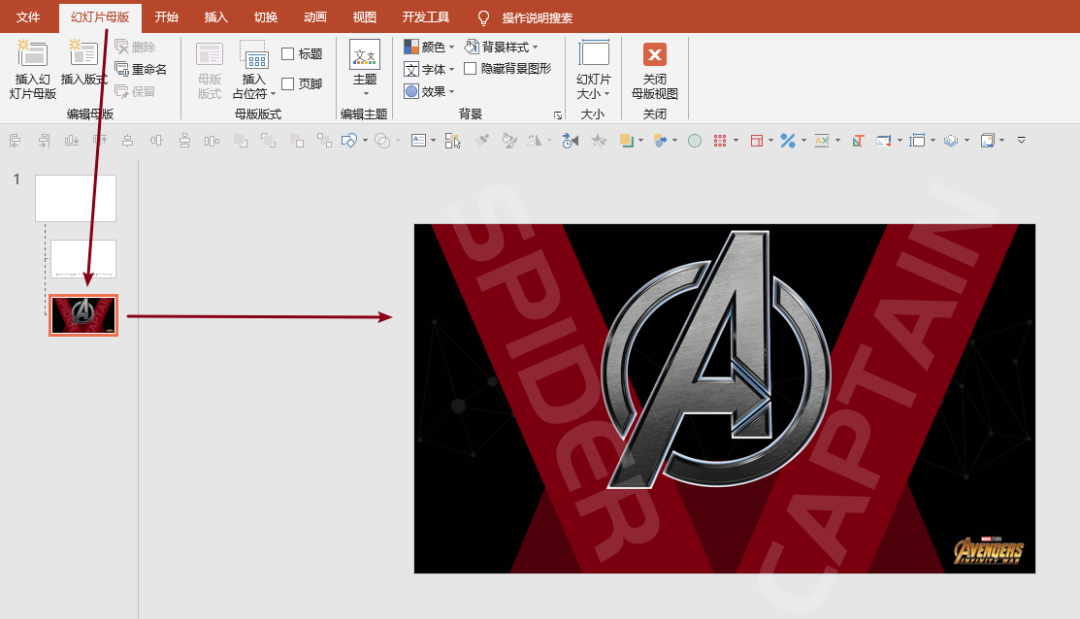Click the picture insert icon in toolbar
Image resolution: width=1080 pixels, height=619 pixels.
point(884,140)
